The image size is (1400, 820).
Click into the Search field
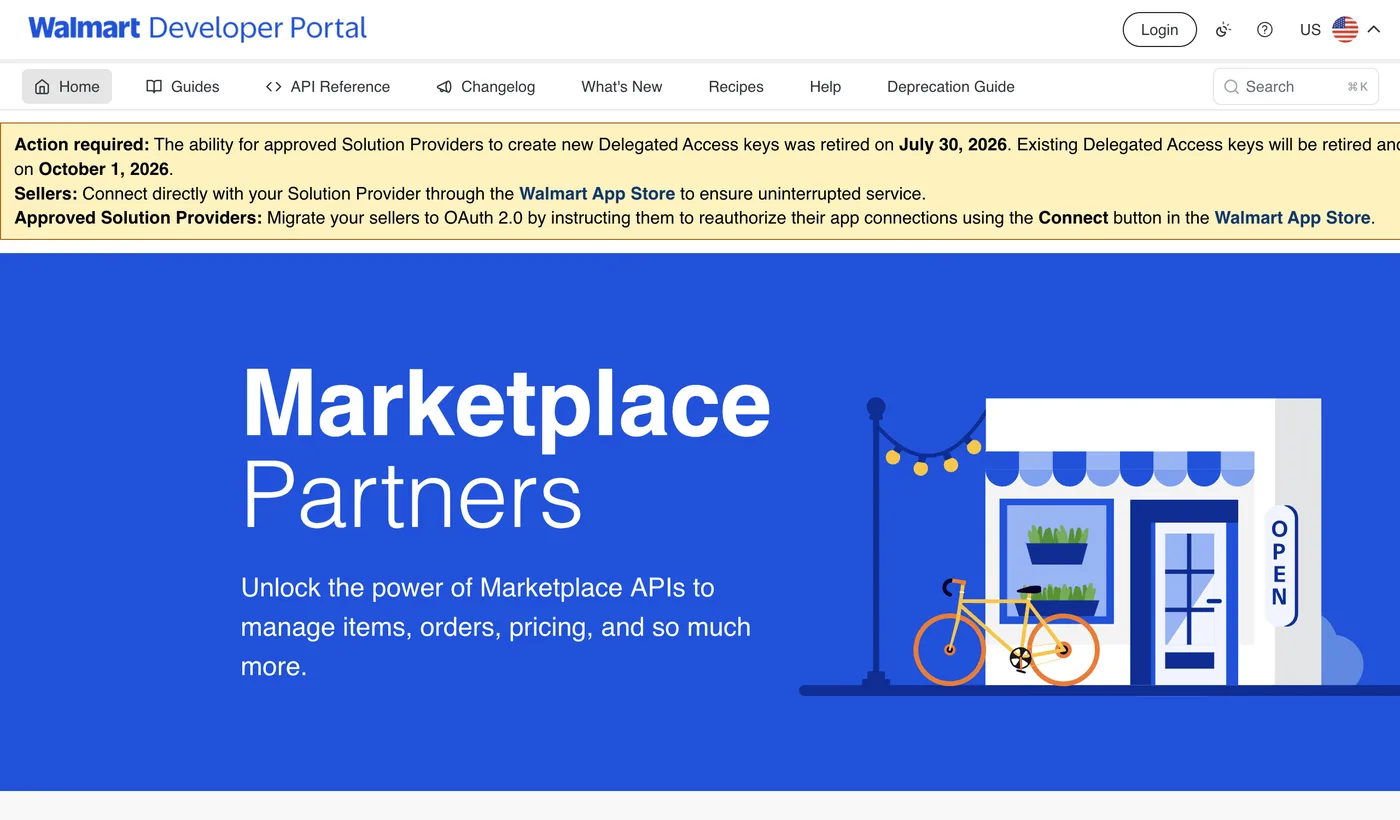(x=1296, y=87)
